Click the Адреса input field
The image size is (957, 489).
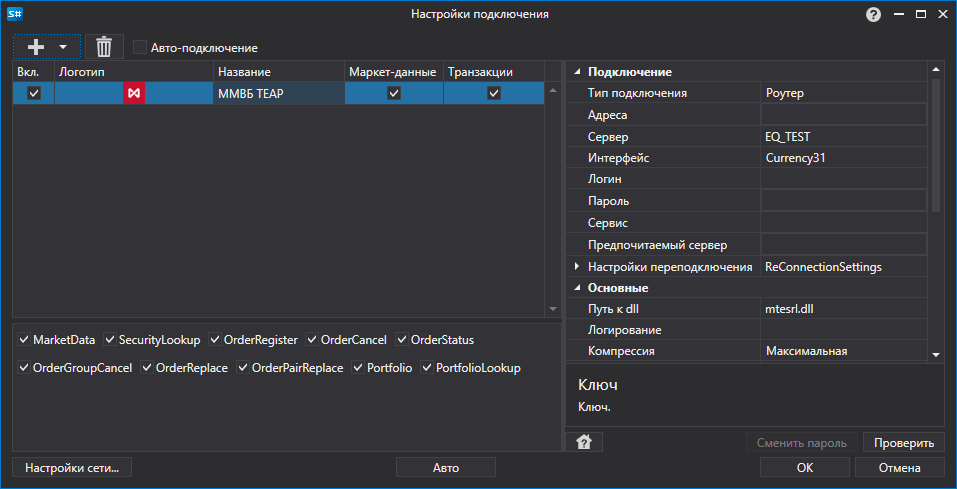coord(843,114)
